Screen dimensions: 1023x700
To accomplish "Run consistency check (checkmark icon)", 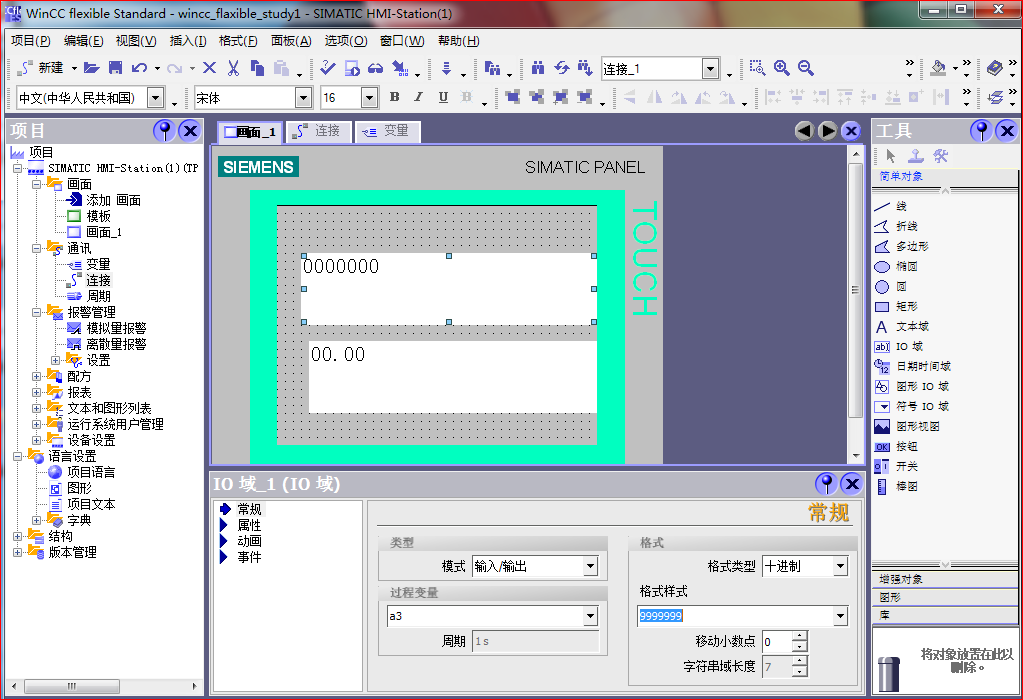I will click(328, 68).
